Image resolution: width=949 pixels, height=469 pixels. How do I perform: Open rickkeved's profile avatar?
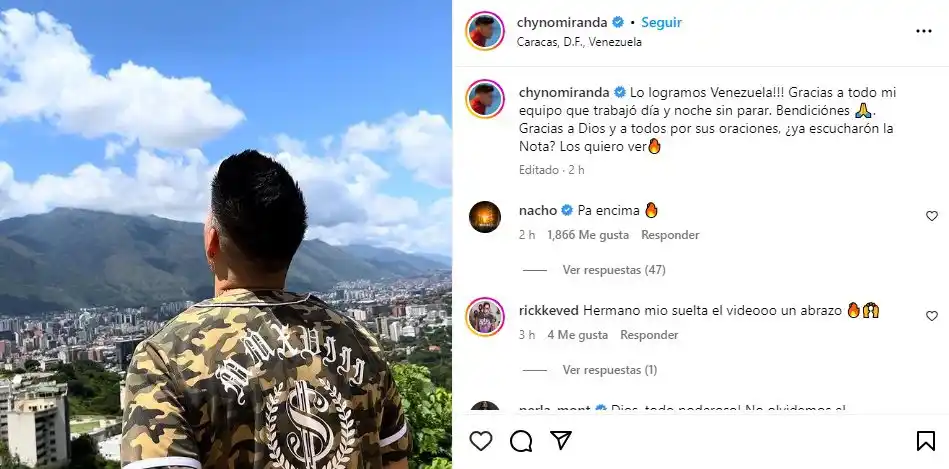tap(485, 316)
